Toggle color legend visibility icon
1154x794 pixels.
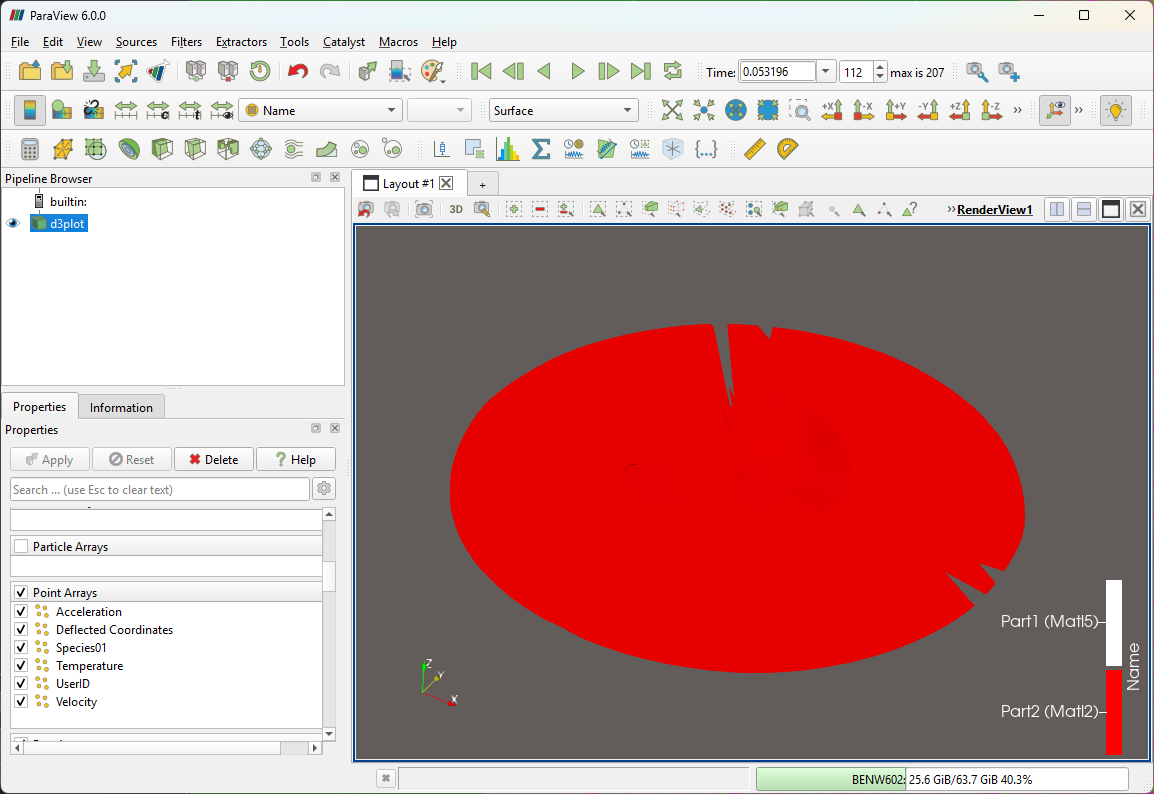[x=30, y=111]
